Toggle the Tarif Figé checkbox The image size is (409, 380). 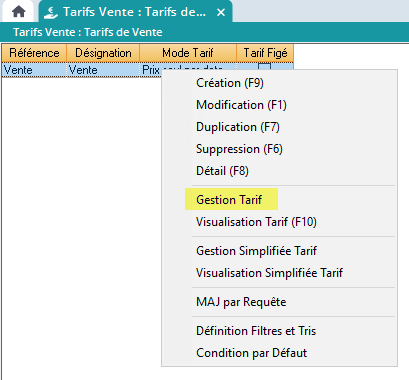(264, 67)
